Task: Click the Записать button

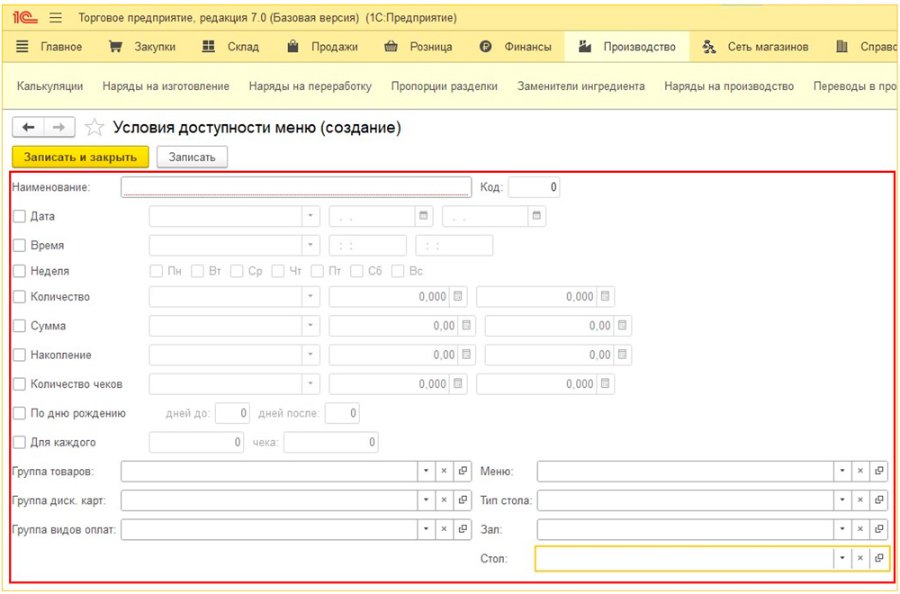Action: point(192,157)
